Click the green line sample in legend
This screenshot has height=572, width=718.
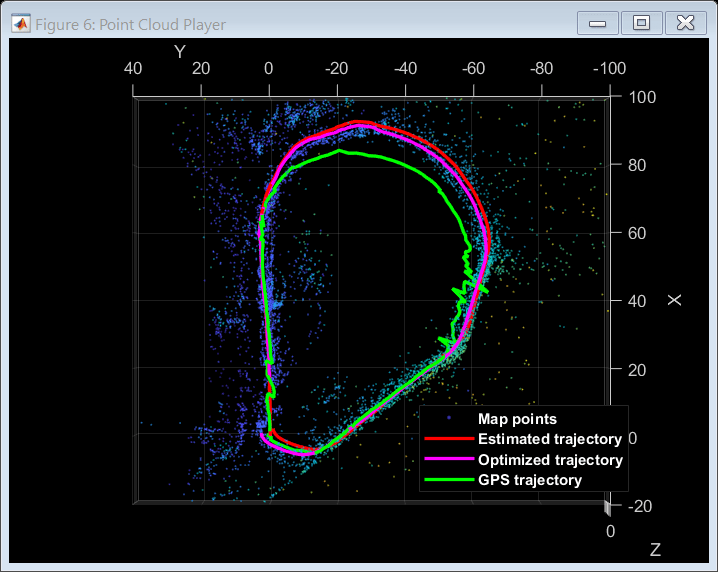449,480
